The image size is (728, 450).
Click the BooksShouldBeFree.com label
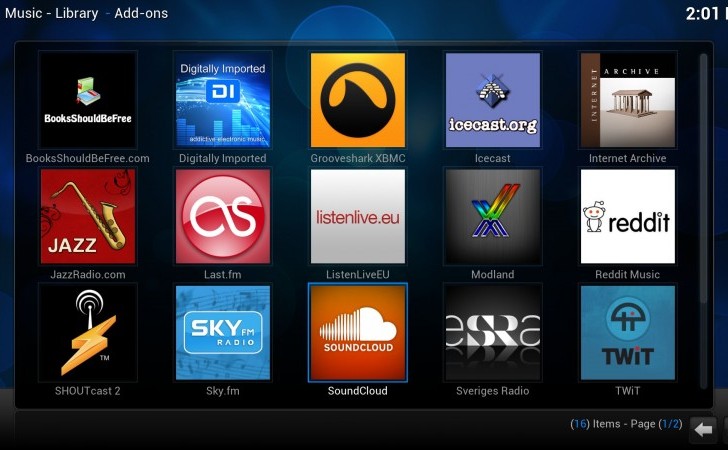tap(88, 158)
